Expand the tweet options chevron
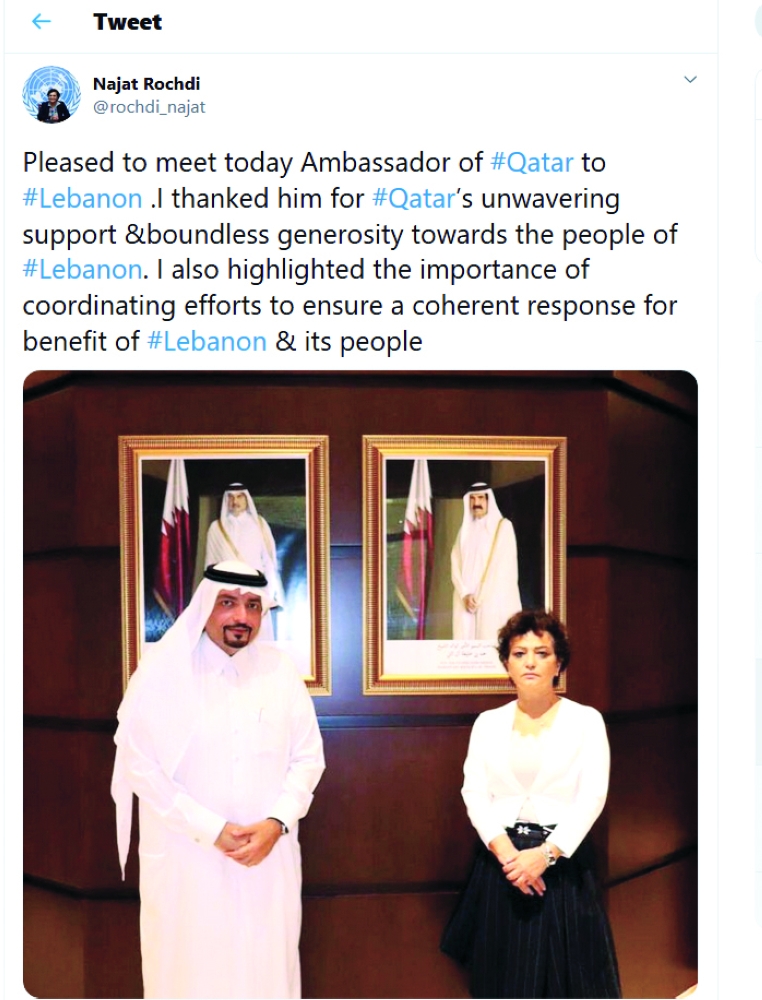Image resolution: width=762 pixels, height=1000 pixels. coord(689,80)
